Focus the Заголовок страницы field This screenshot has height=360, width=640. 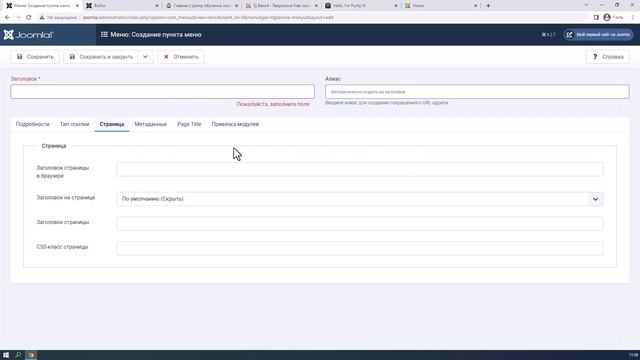click(x=360, y=224)
